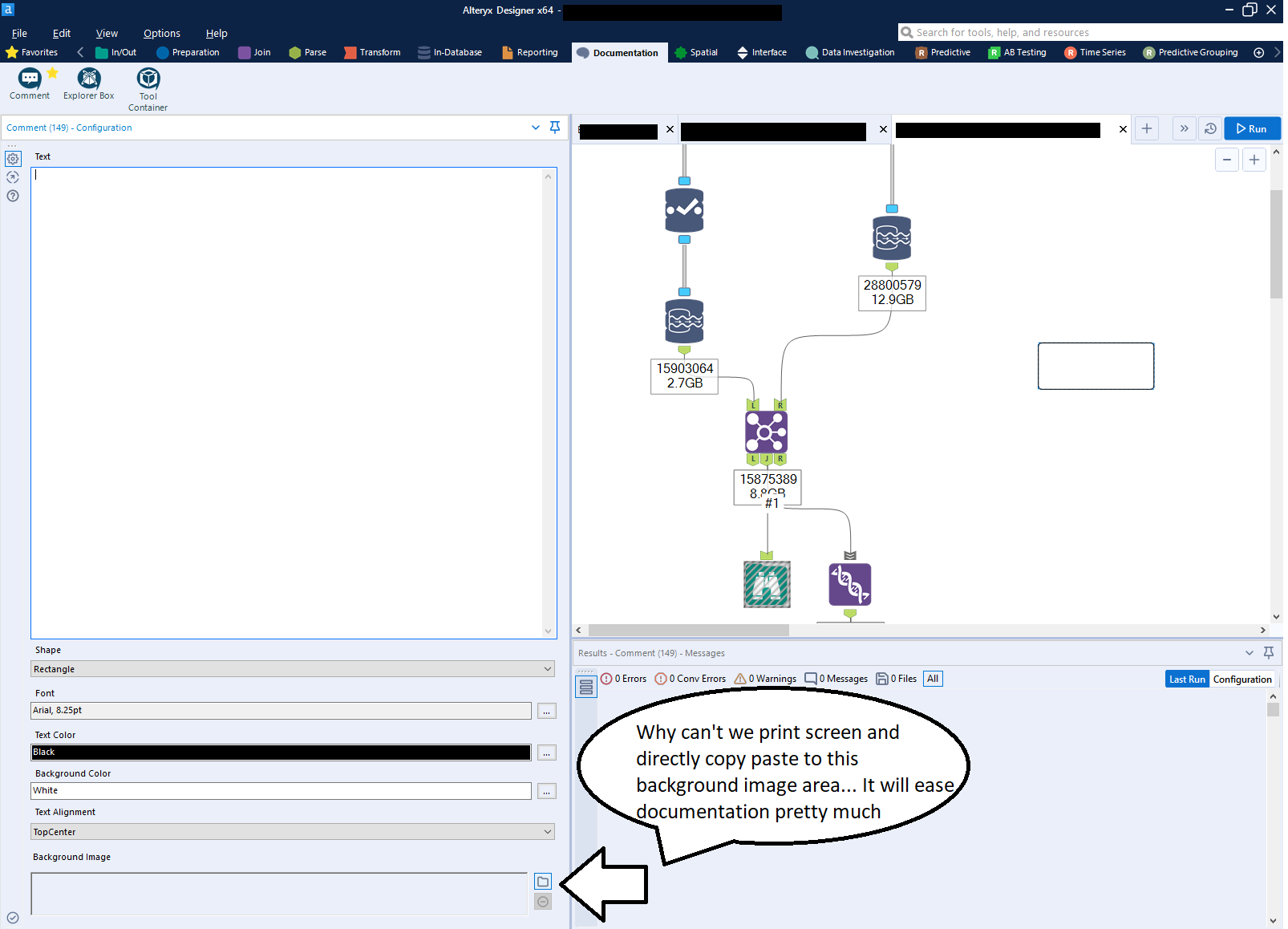This screenshot has width=1288, height=929.
Task: Open the Text Color picker
Action: 546,752
